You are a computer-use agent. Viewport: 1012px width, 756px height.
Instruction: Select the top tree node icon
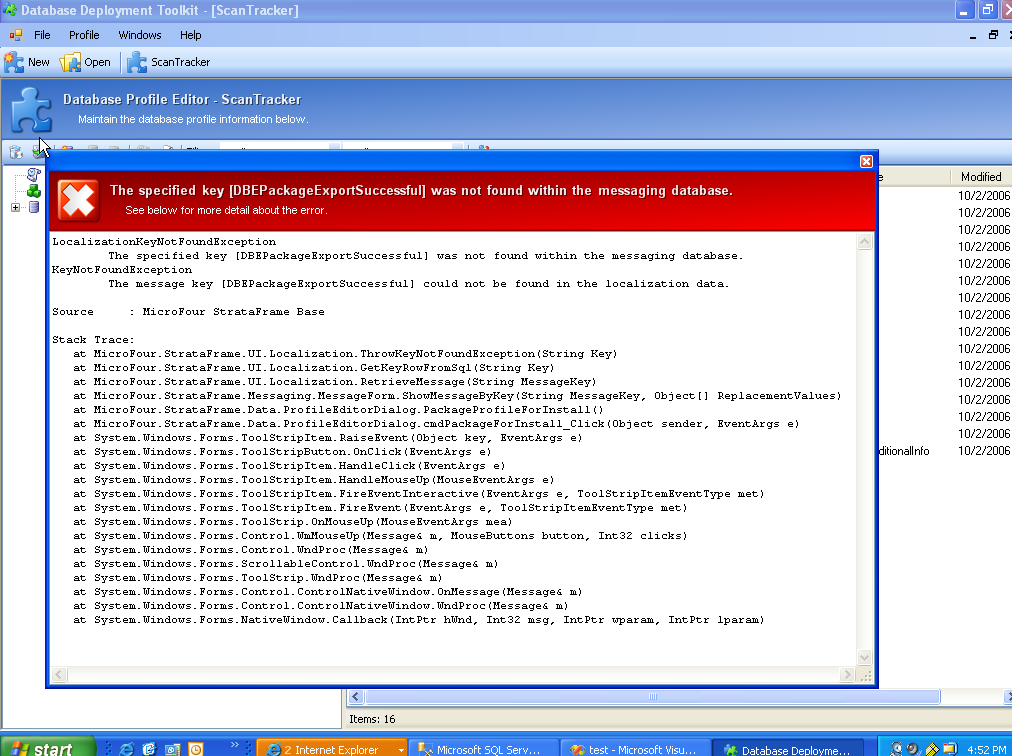point(34,174)
